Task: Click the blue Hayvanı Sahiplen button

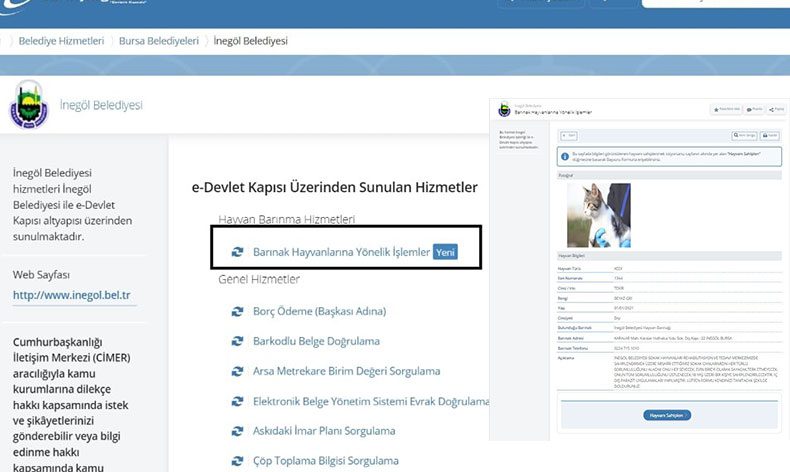Action: point(667,415)
